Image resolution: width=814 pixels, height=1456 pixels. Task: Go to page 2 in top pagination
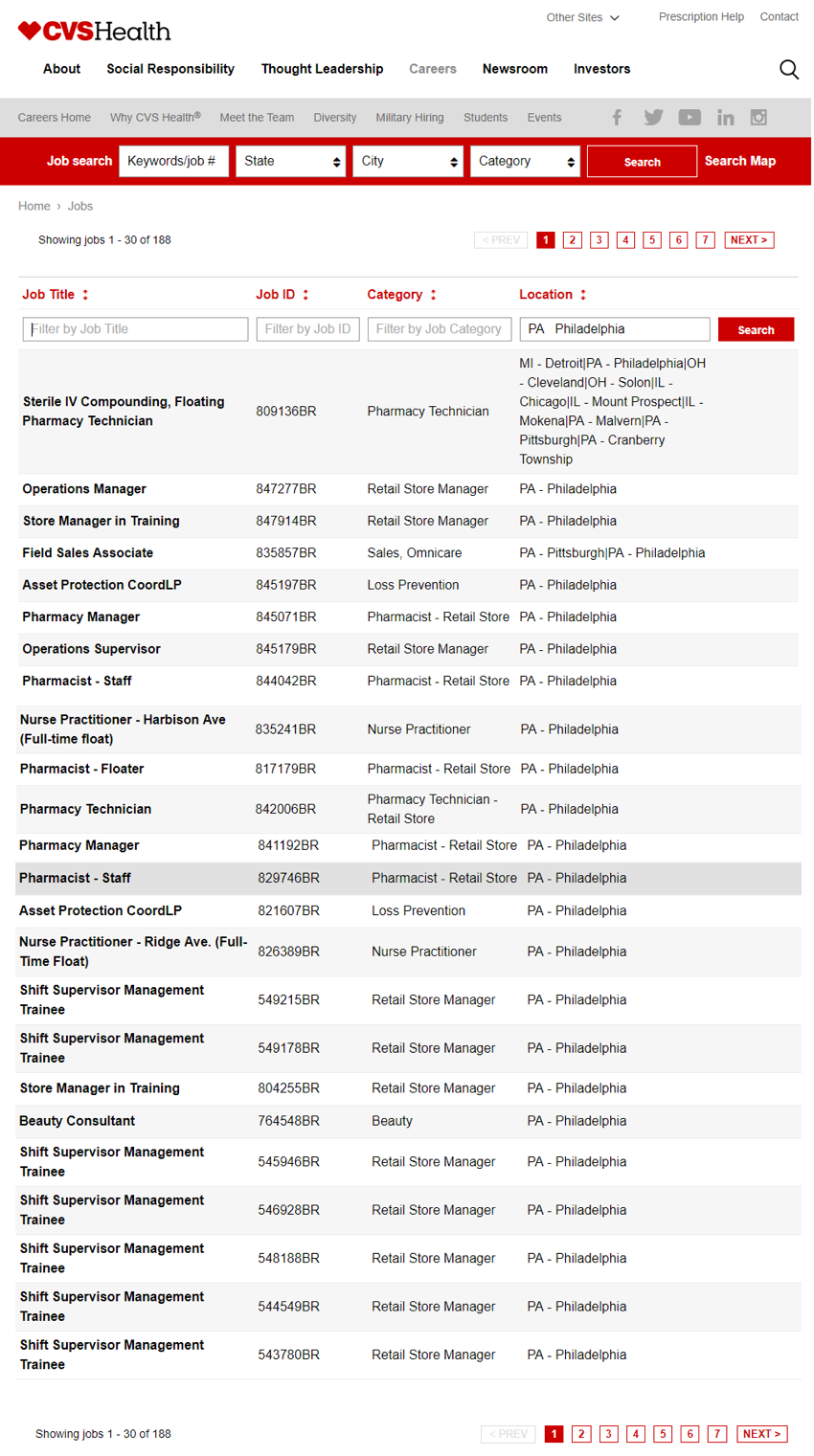click(573, 240)
